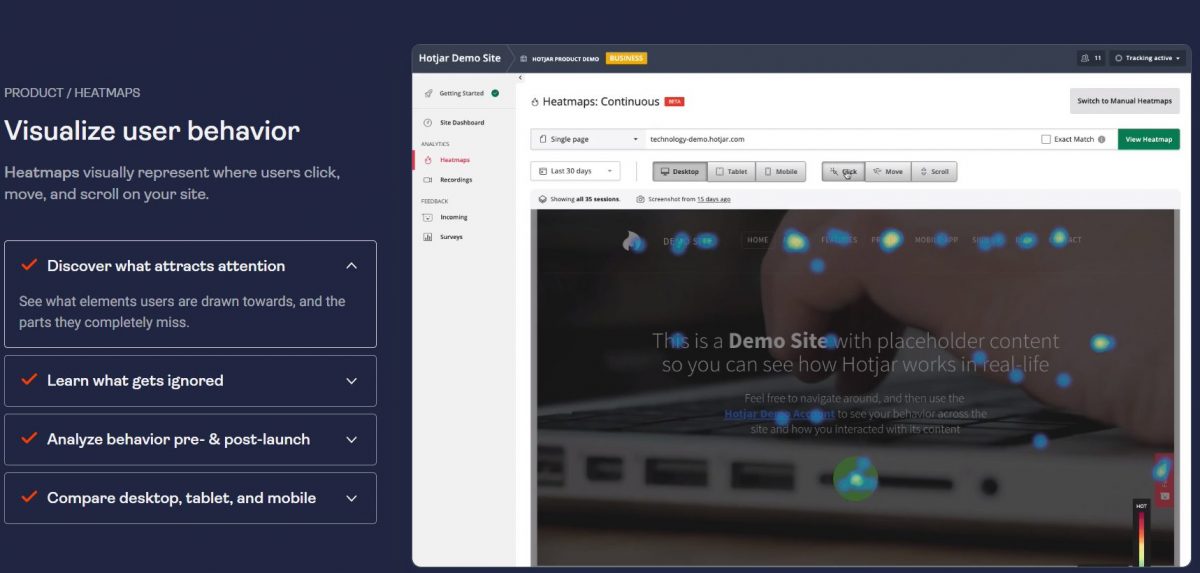Click the Visualize user behavior heading
Screen dimensions: 1200x573
[x=152, y=131]
